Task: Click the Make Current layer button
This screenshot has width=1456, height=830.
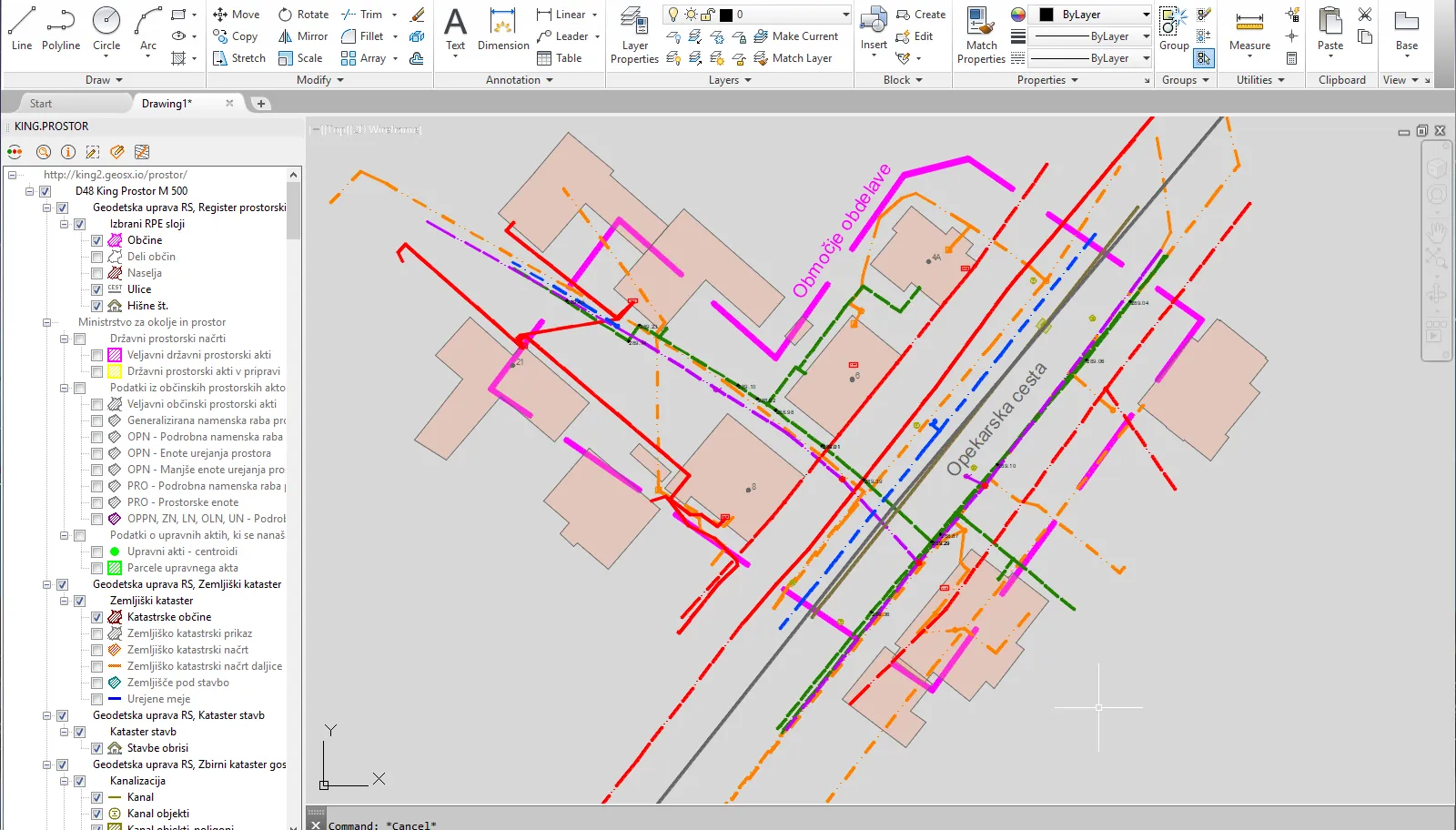Action: coord(796,36)
